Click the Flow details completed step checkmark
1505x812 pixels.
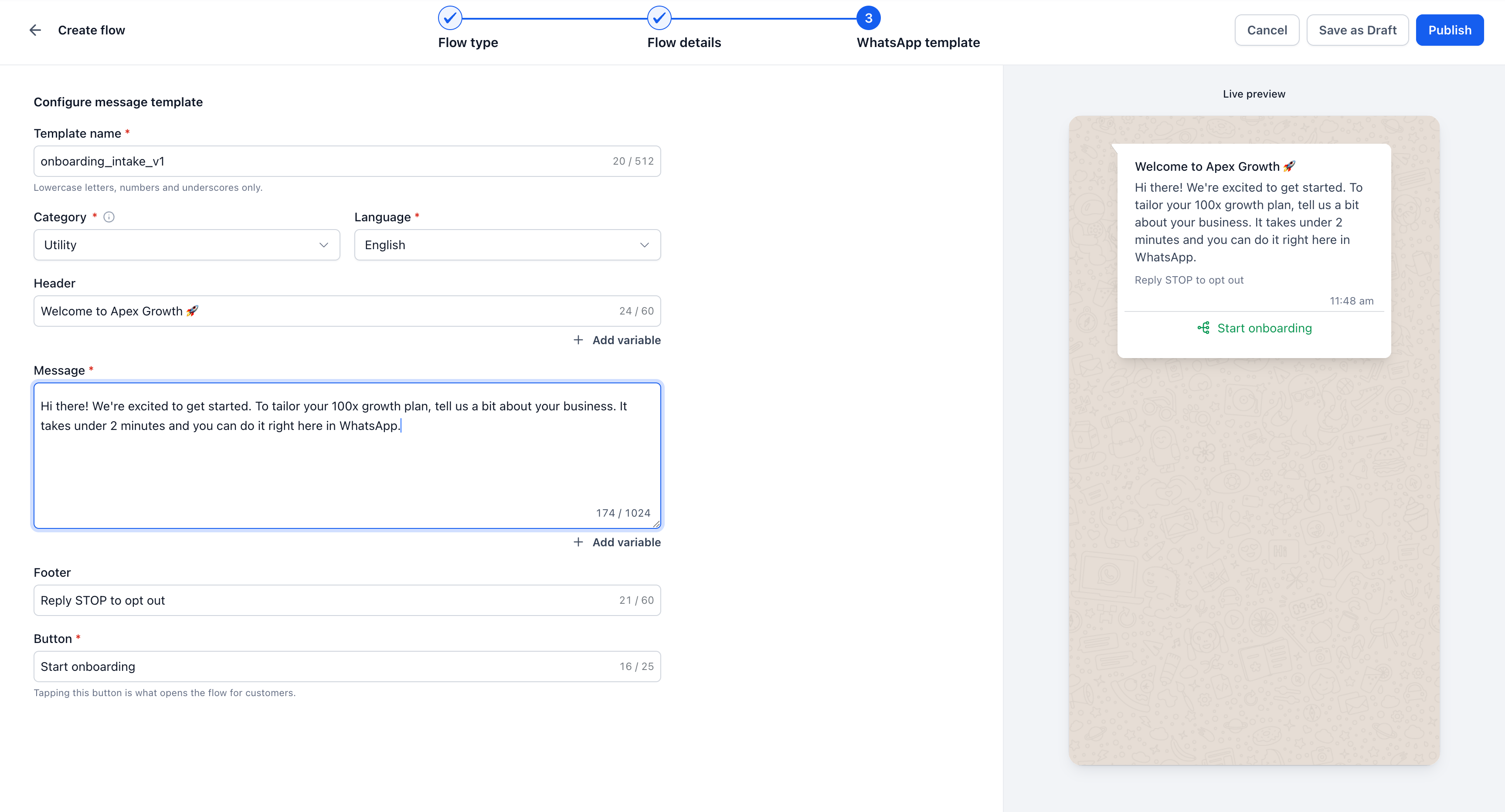point(659,18)
